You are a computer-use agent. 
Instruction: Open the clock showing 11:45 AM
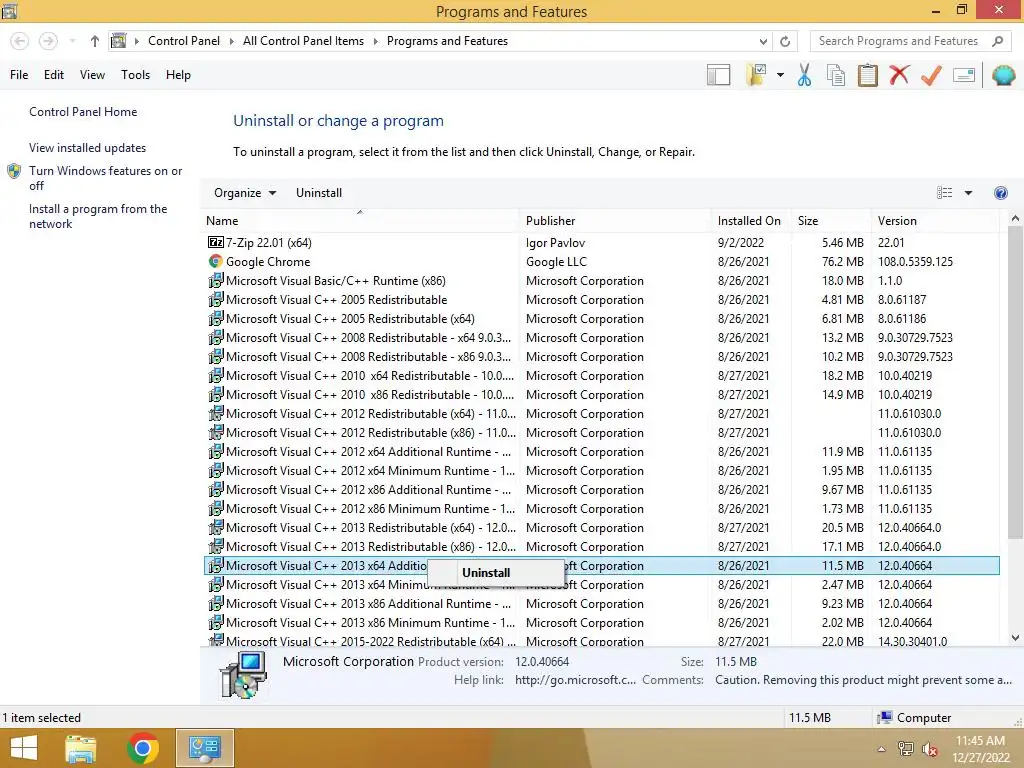[980, 749]
